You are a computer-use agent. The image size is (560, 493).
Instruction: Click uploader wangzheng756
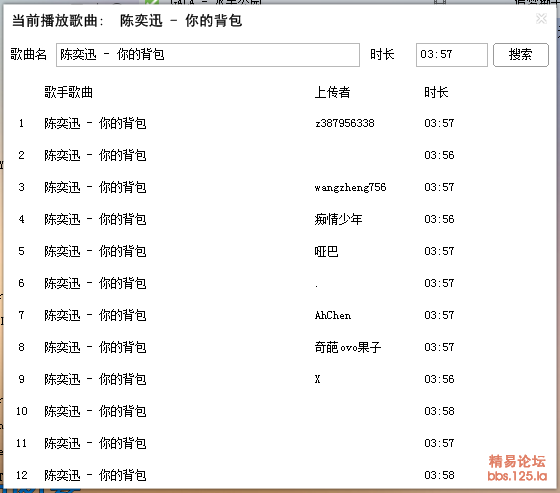pyautogui.click(x=350, y=187)
